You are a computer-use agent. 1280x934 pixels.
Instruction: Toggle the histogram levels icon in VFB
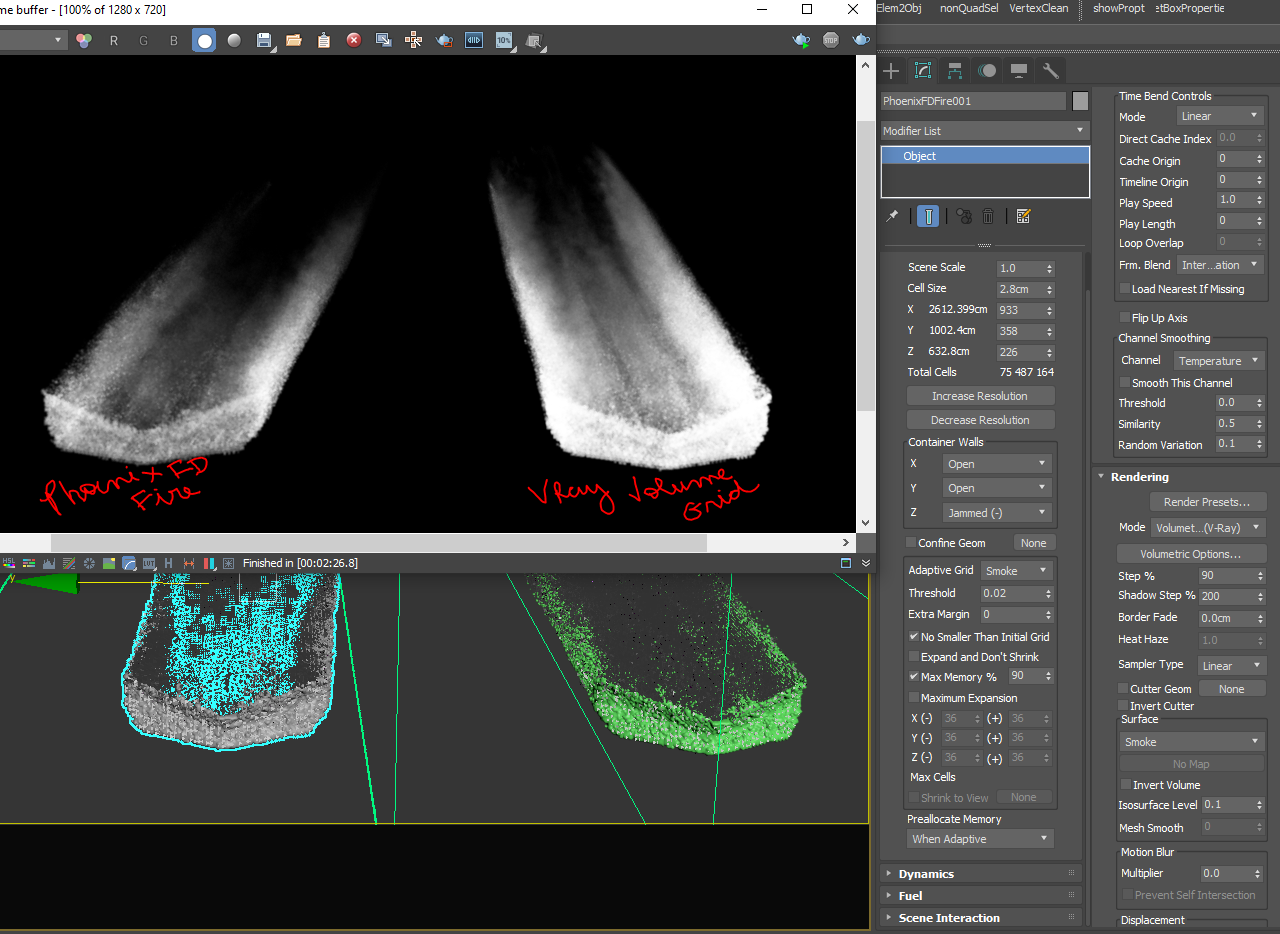pyautogui.click(x=47, y=563)
